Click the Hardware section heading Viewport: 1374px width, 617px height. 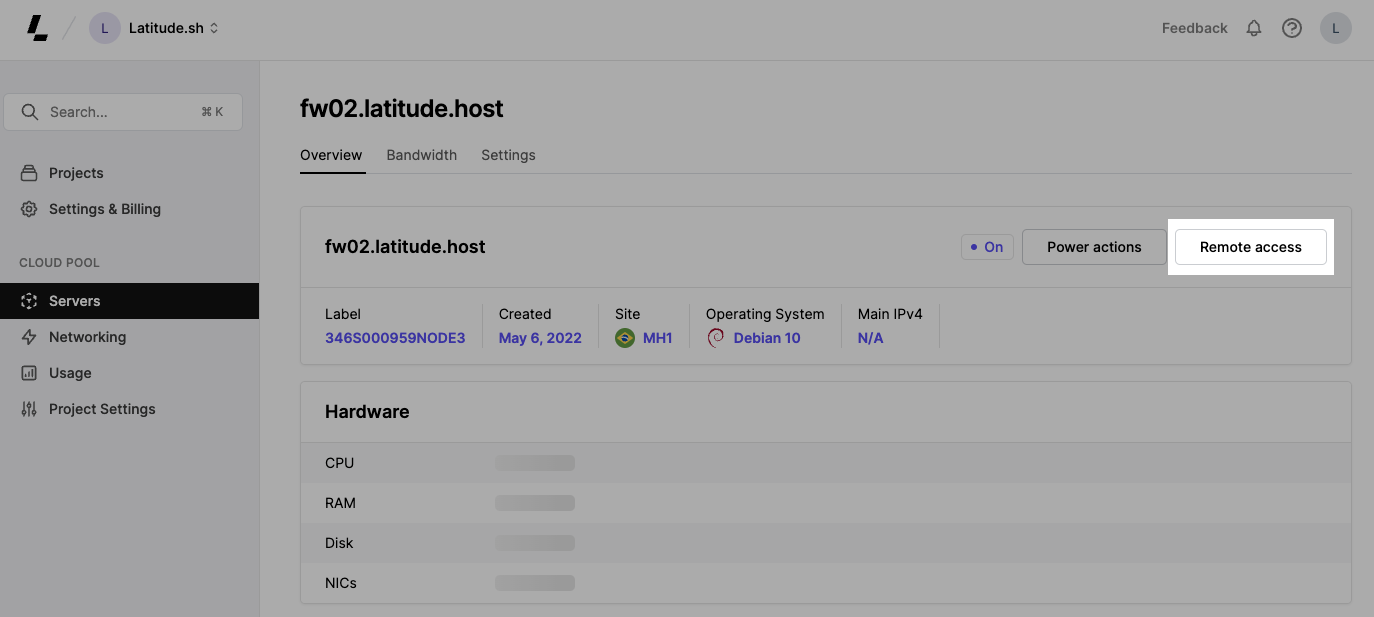[367, 412]
